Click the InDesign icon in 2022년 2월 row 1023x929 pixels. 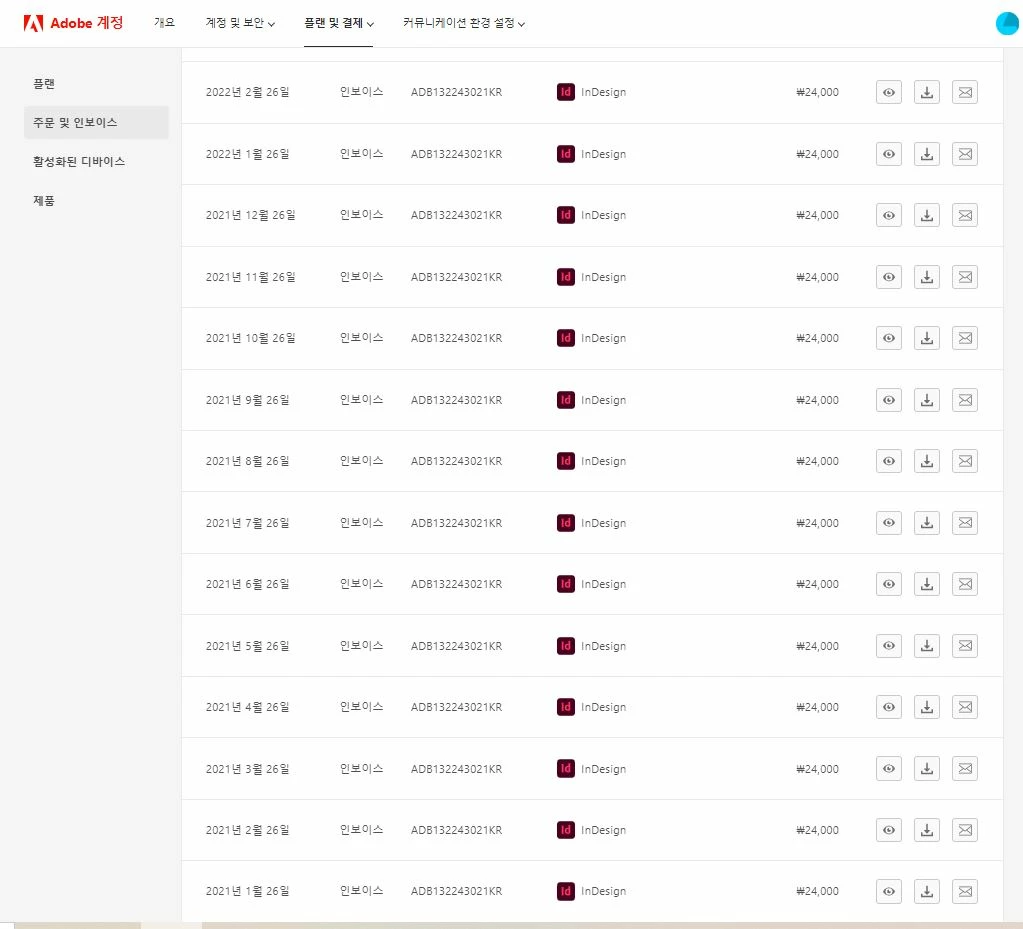[x=566, y=92]
